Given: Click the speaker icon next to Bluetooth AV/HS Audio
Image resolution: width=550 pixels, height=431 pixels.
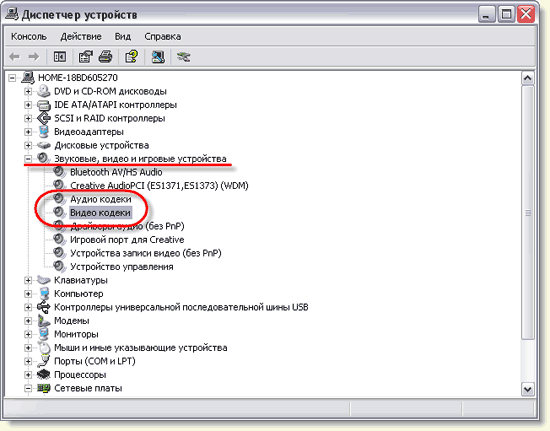Looking at the screenshot, I should tap(60, 172).
